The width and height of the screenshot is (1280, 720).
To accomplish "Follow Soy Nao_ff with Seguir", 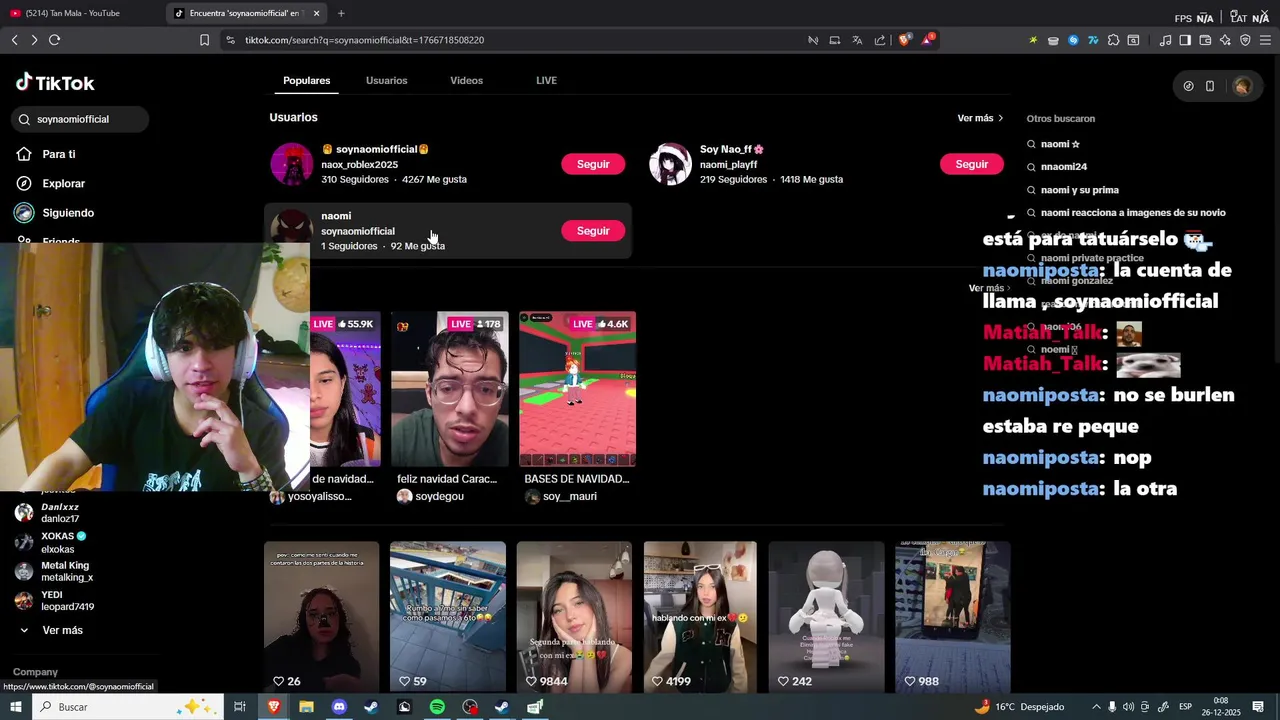I will coord(971,164).
